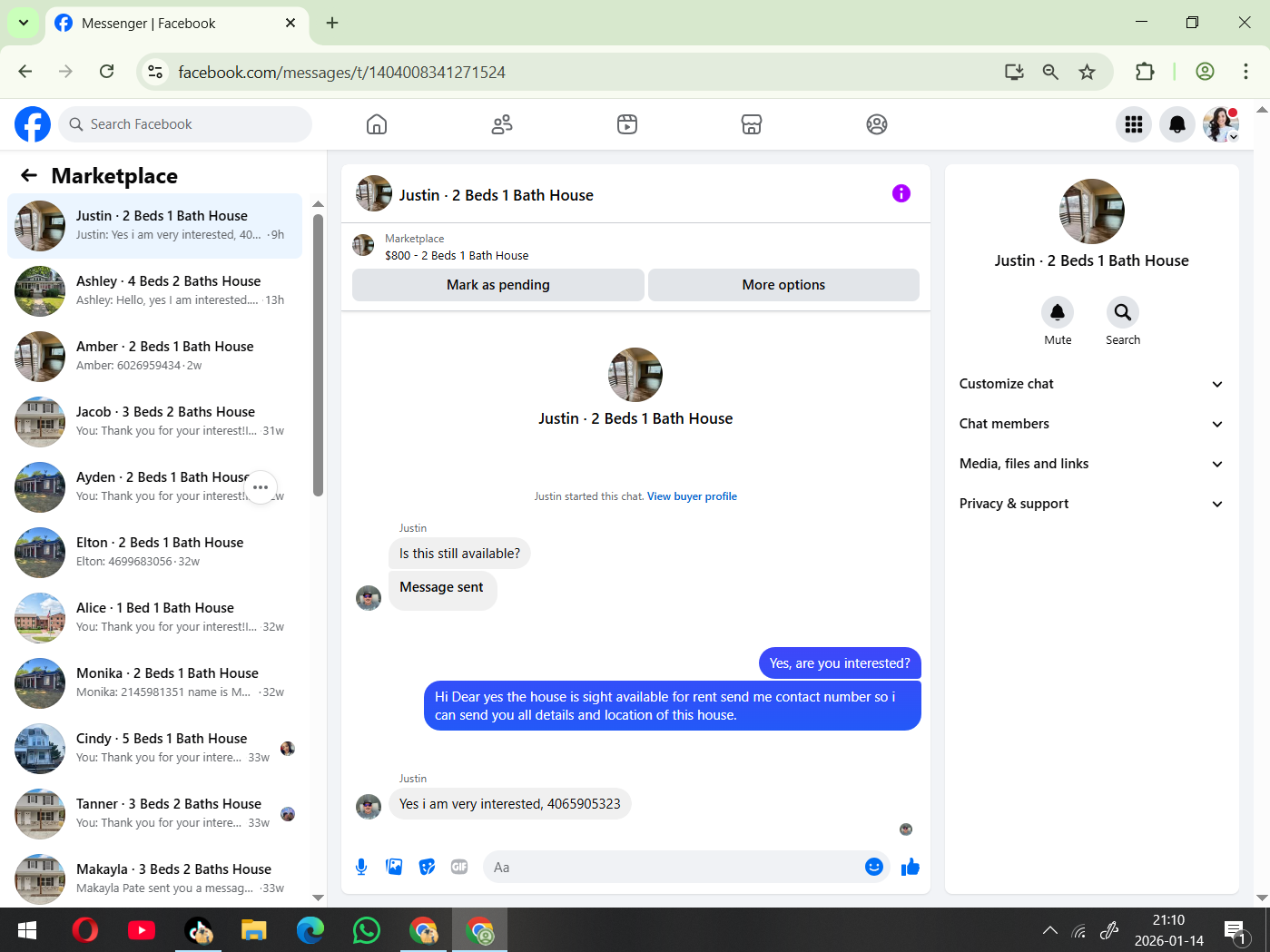
Task: Click Justin's avatar beside last message
Action: pyautogui.click(x=369, y=806)
